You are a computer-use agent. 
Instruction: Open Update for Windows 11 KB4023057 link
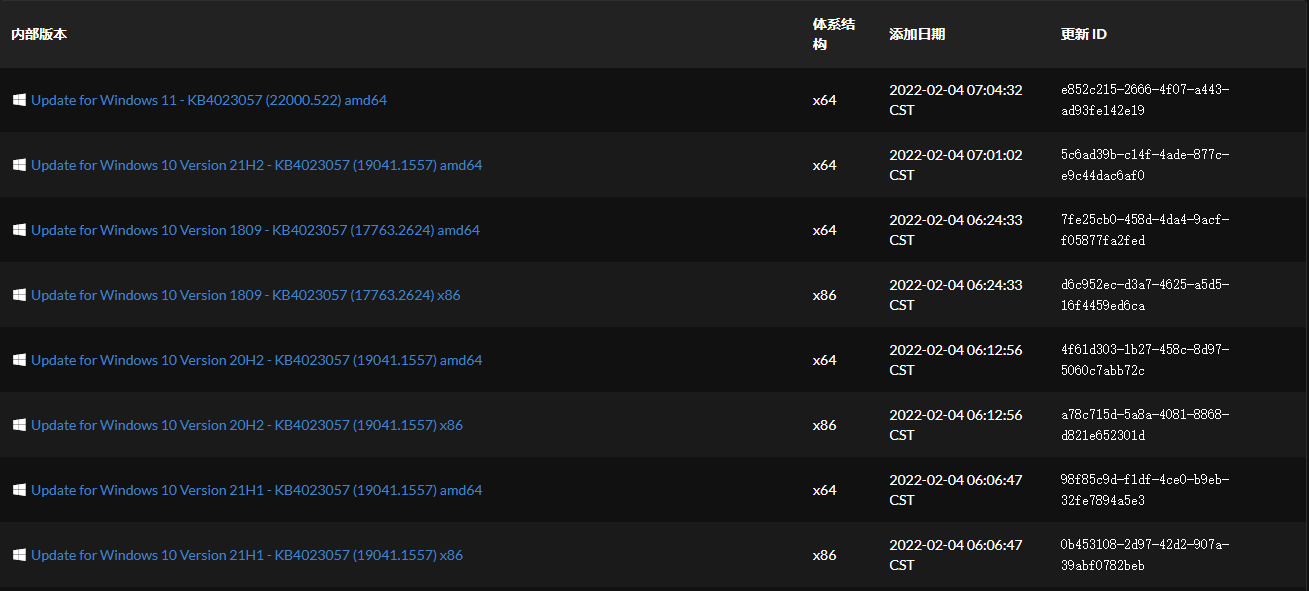tap(209, 100)
